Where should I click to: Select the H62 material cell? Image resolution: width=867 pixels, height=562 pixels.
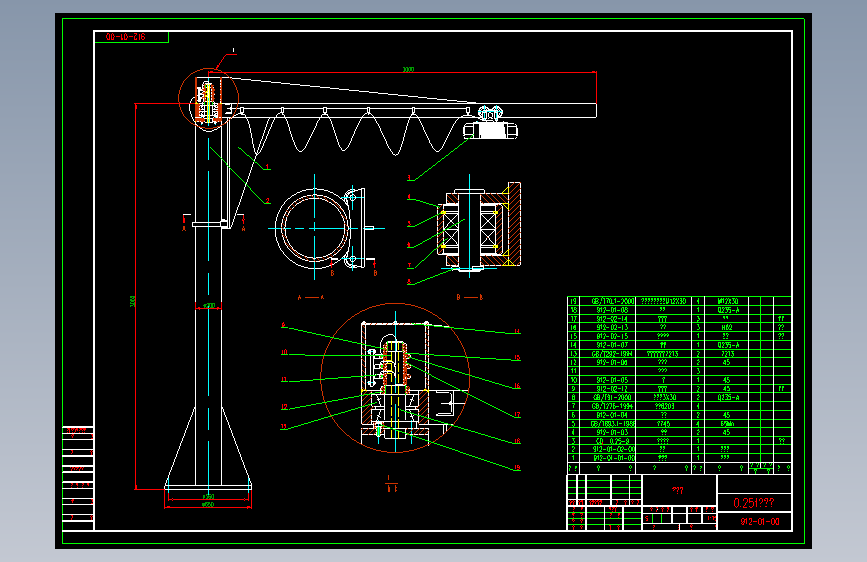point(728,327)
